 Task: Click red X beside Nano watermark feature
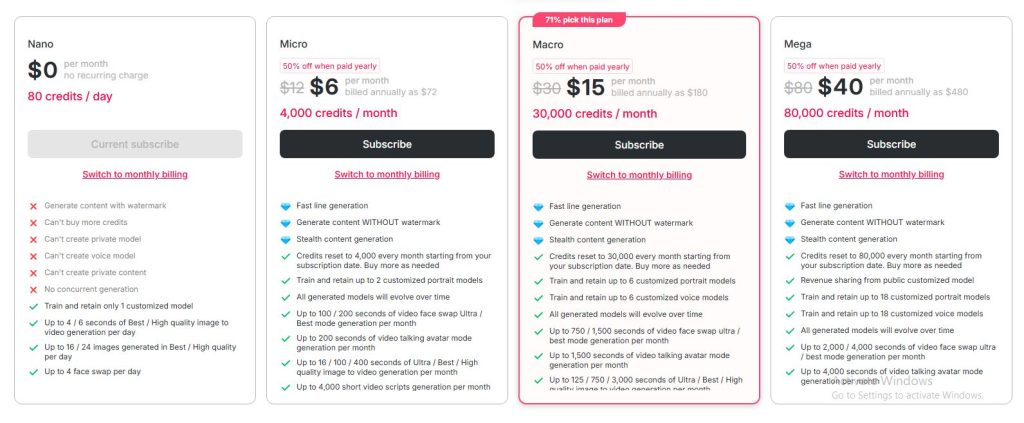pyautogui.click(x=33, y=206)
